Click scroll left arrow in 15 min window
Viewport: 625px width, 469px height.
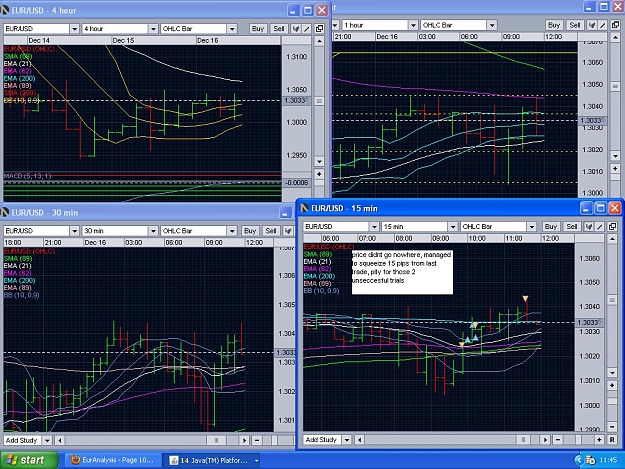pos(360,440)
